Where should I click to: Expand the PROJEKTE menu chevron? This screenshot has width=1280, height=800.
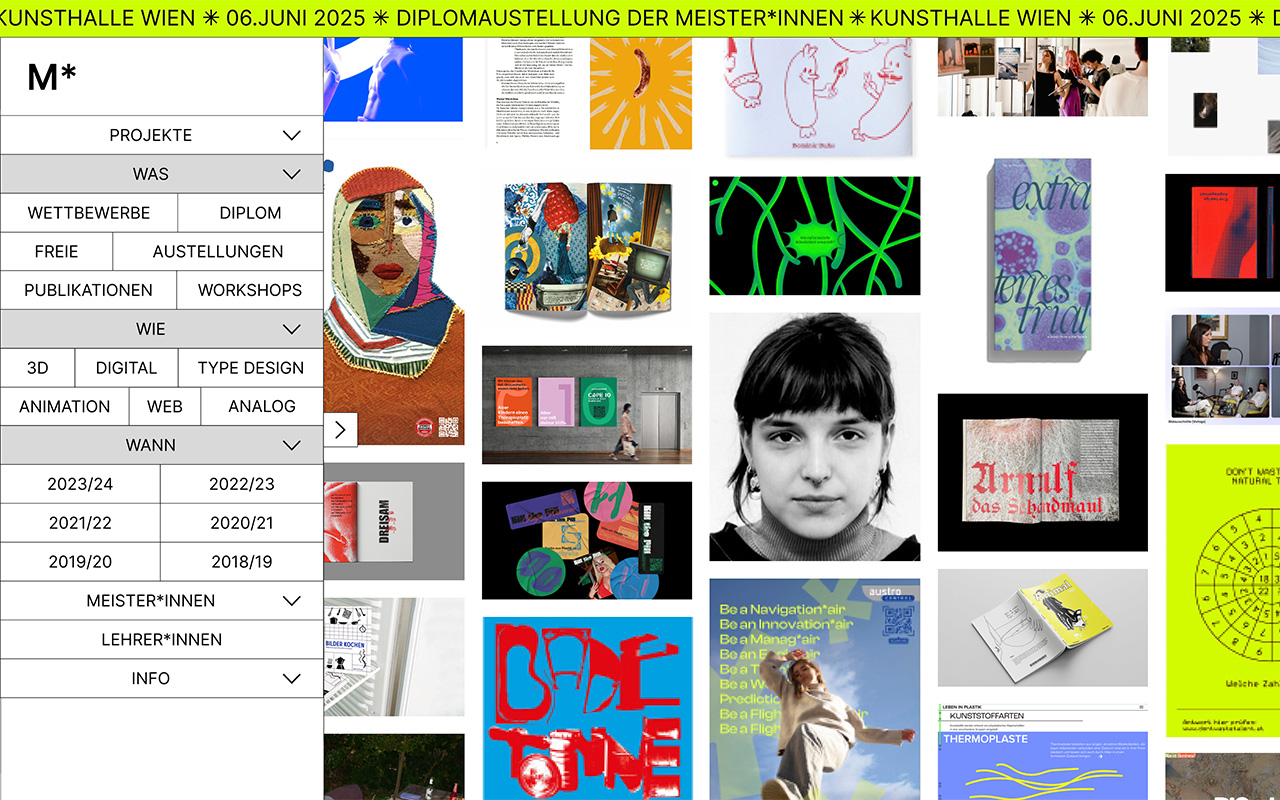point(292,135)
